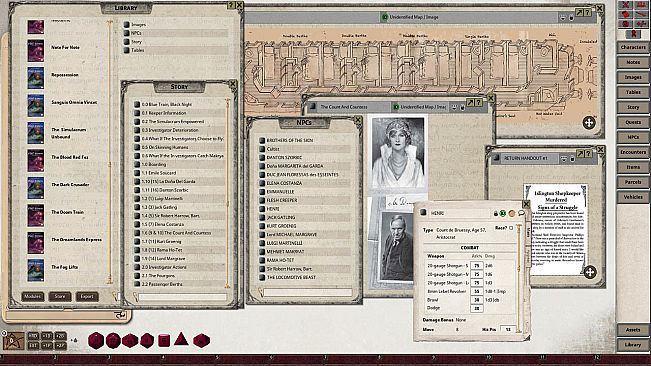The width and height of the screenshot is (651, 366).
Task: Click the Story list scrollbar
Action: tap(228, 193)
